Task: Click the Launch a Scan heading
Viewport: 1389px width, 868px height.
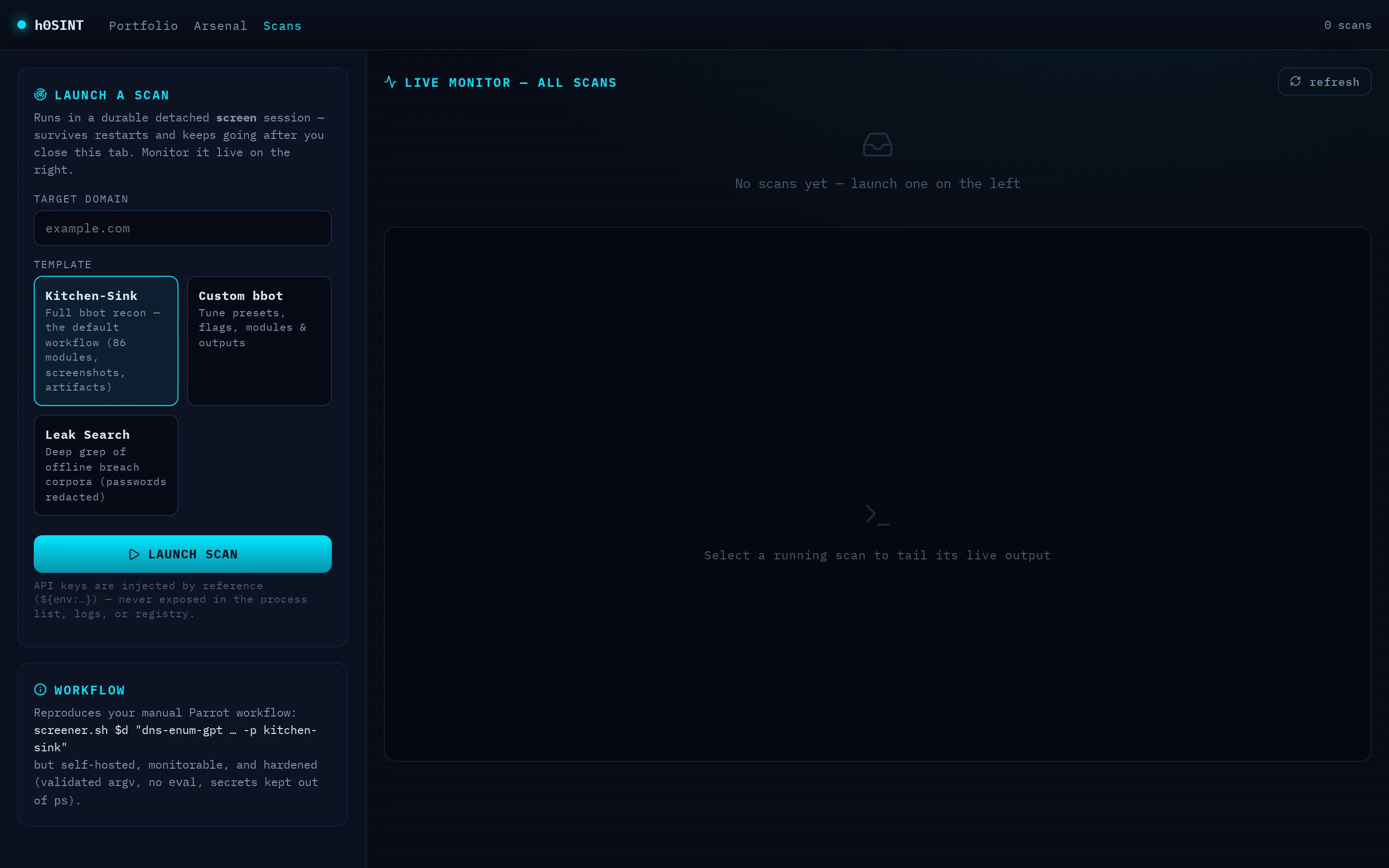Action: click(112, 95)
